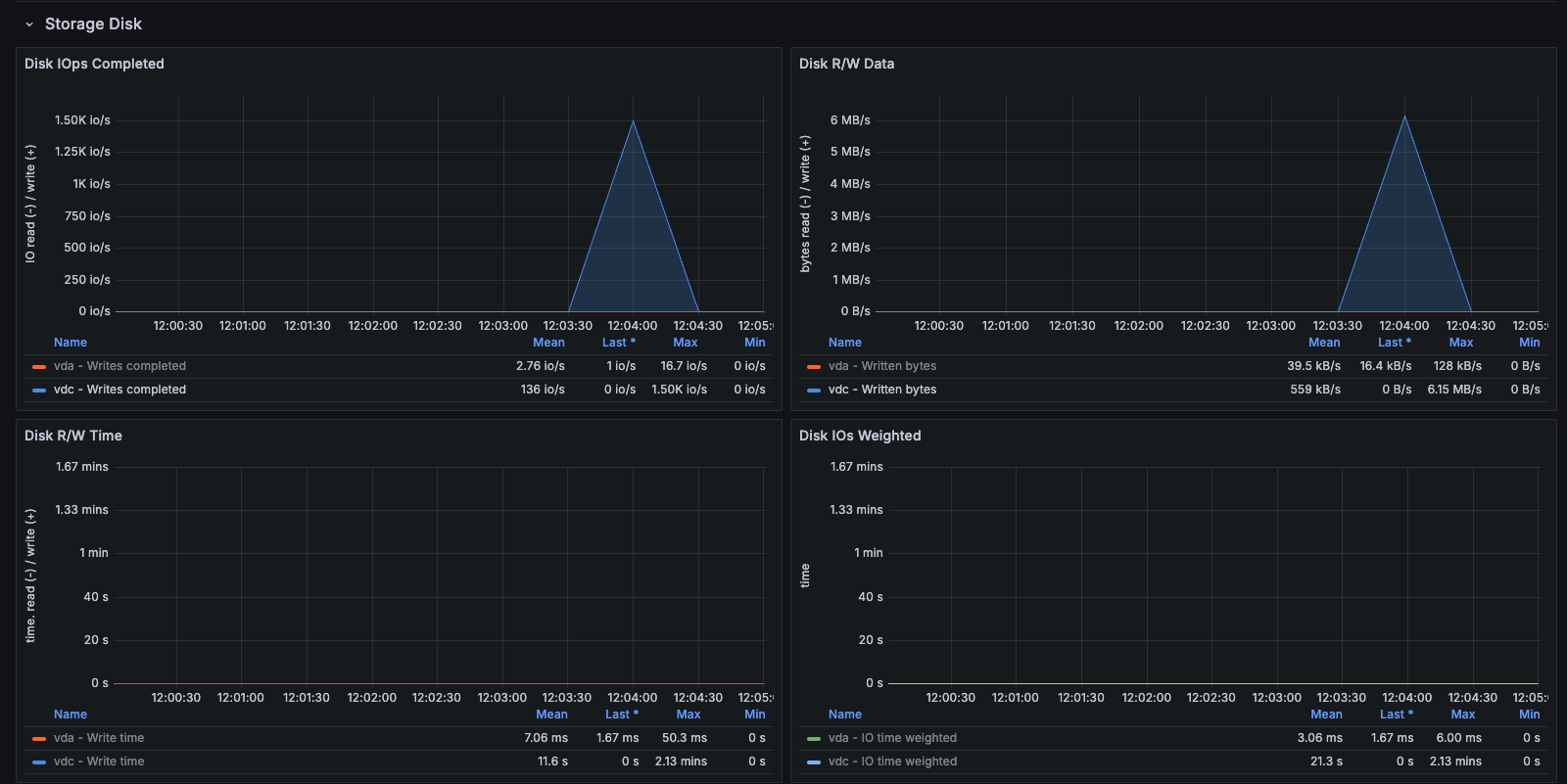Open the Disk R/W Data panel title
Viewport: 1567px width, 784px height.
coord(846,64)
